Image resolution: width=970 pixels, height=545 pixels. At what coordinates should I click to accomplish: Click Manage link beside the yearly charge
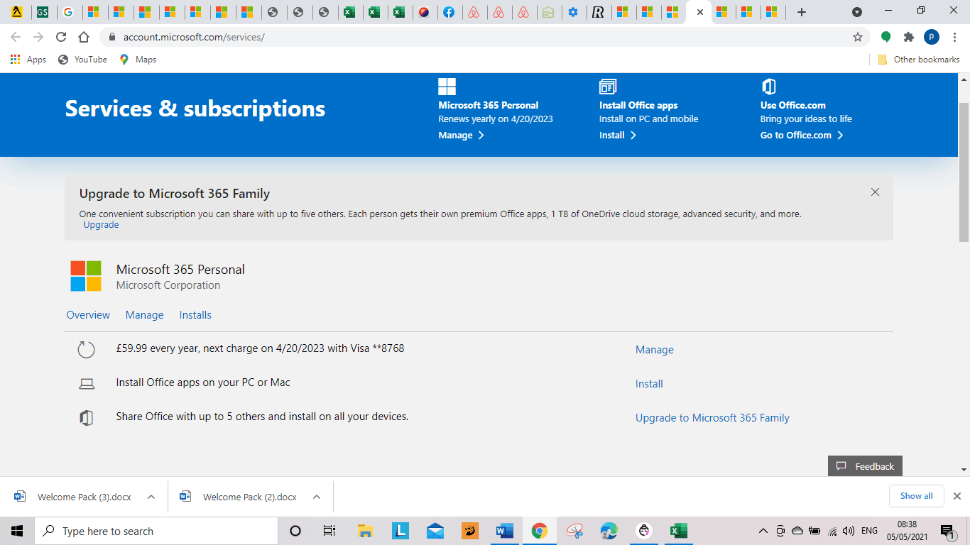click(654, 350)
